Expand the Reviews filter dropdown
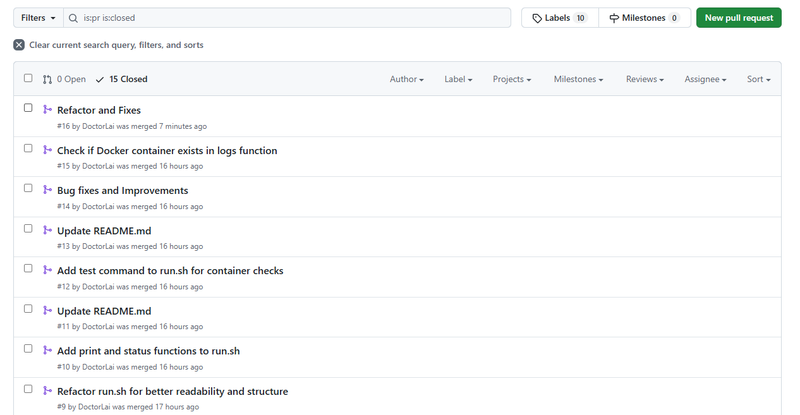The height and width of the screenshot is (415, 800). click(x=644, y=79)
